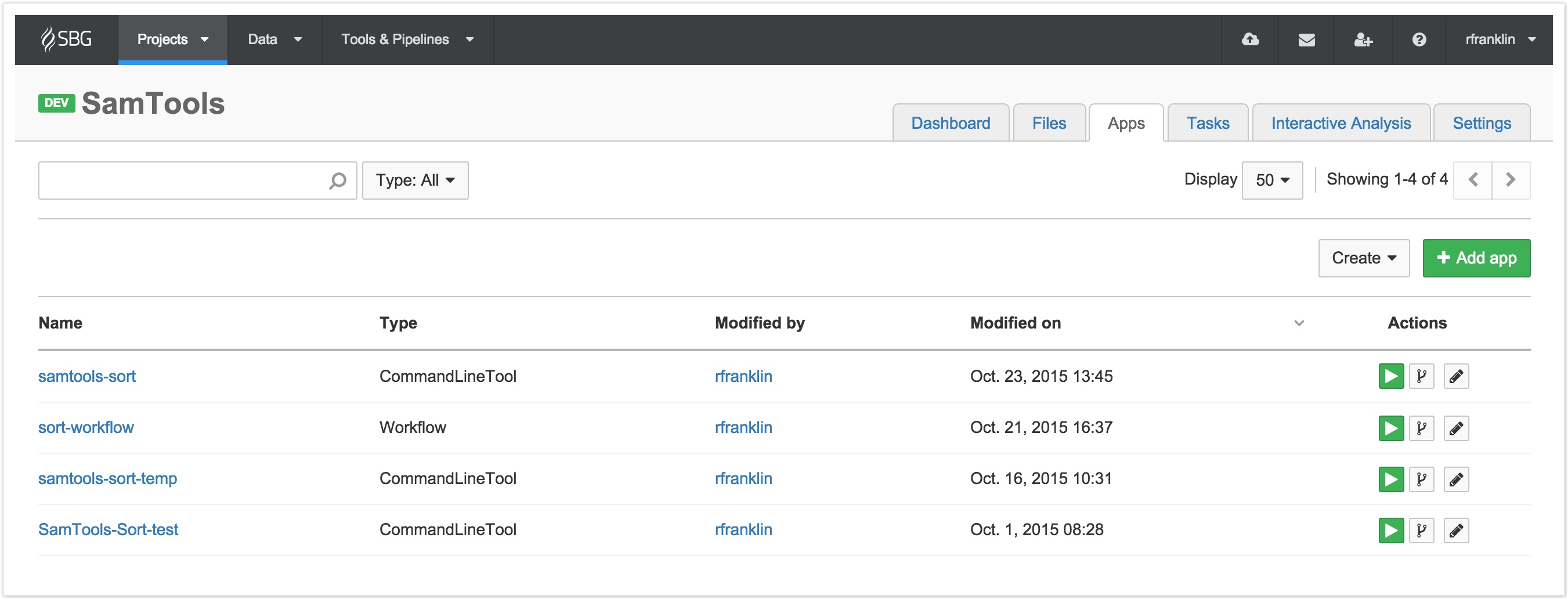Run the SamTools-Sort-test app
This screenshot has height=599, width=1568.
[1391, 530]
